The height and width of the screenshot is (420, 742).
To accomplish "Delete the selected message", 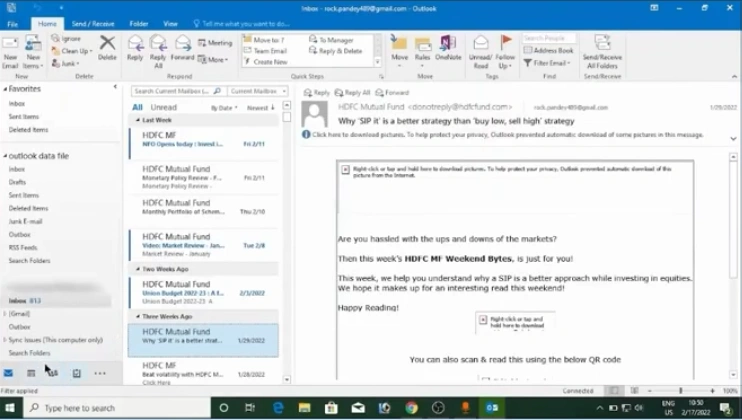I will pyautogui.click(x=107, y=48).
